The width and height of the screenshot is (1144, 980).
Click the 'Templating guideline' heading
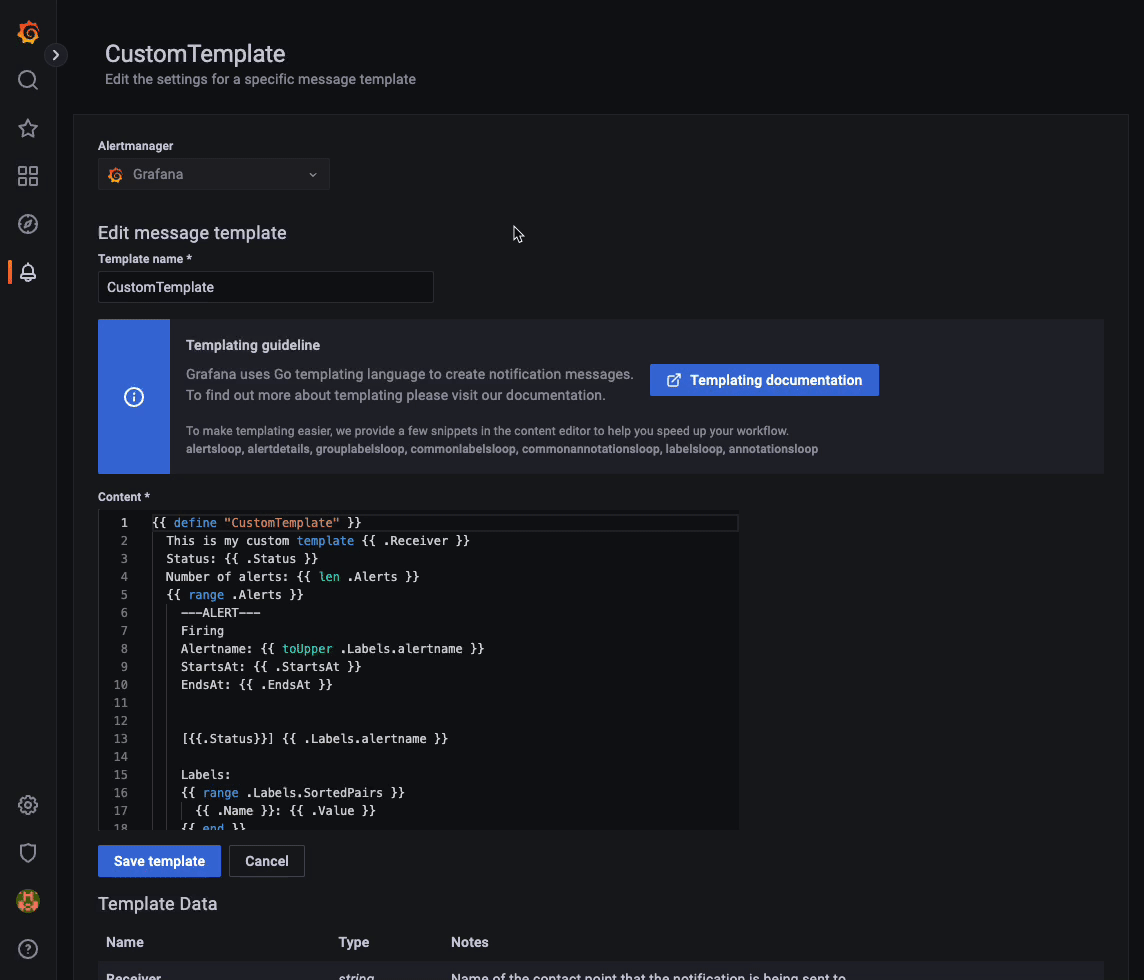252,345
